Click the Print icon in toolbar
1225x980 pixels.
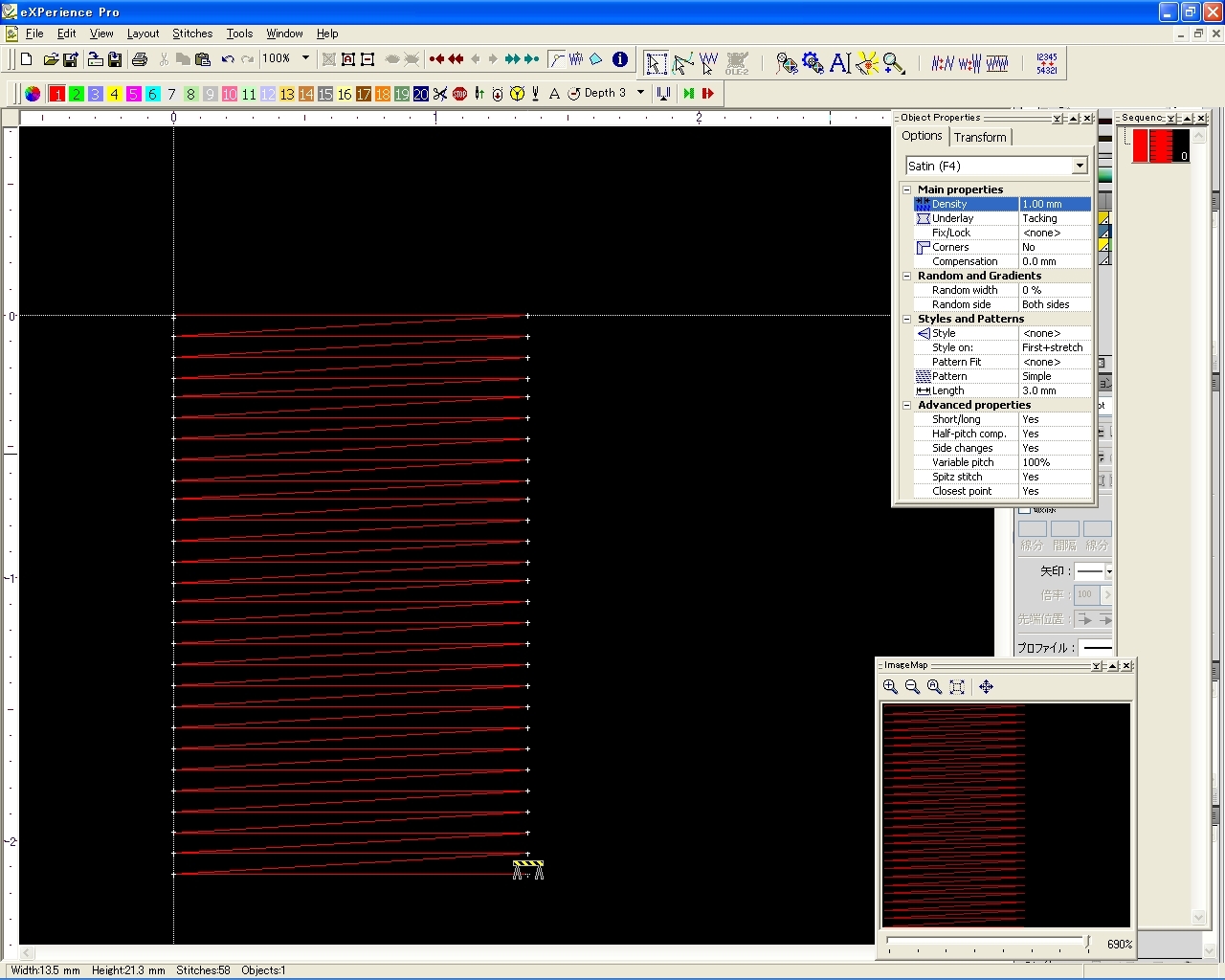click(x=140, y=59)
